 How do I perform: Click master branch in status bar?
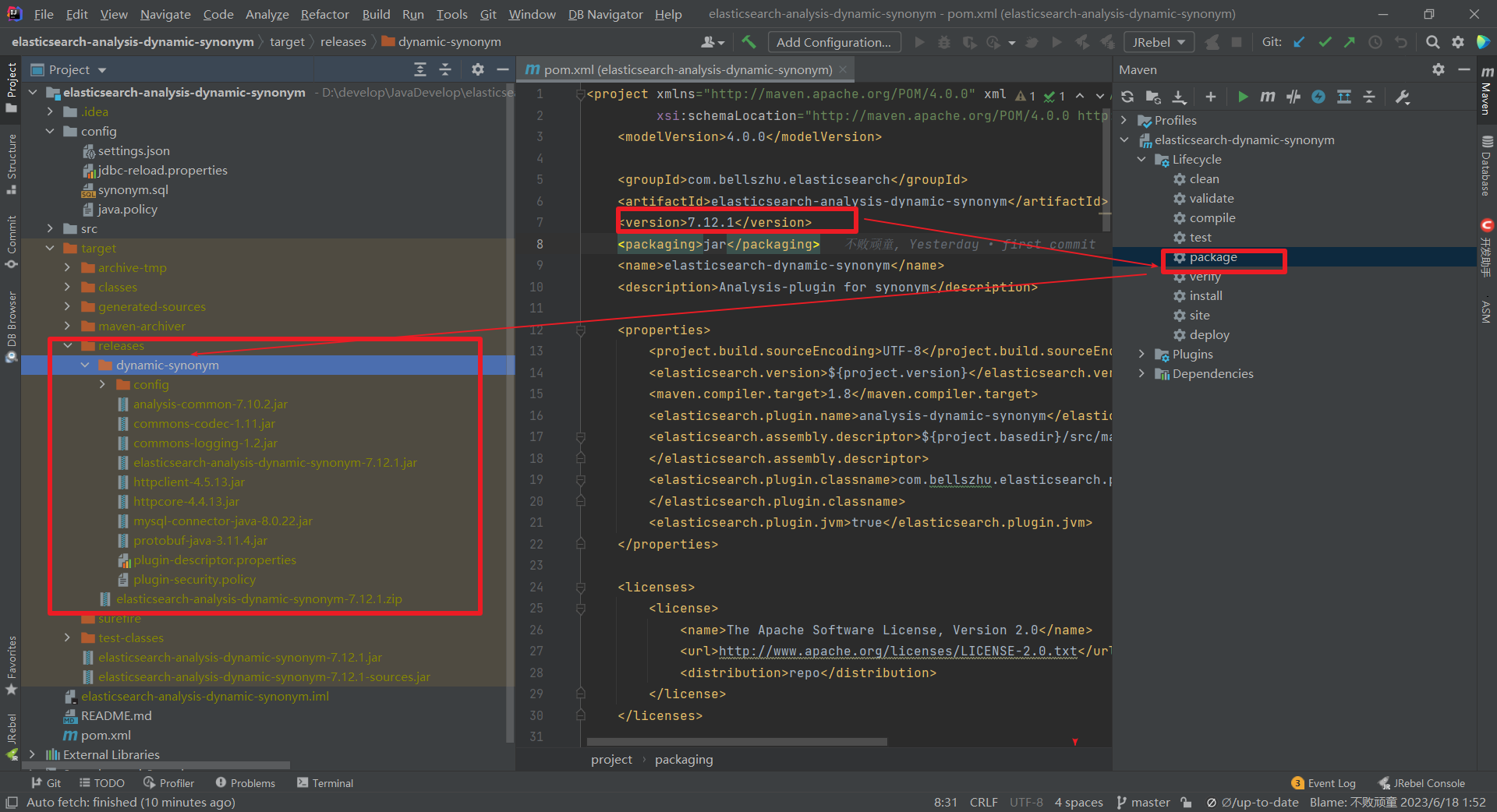point(1143,802)
